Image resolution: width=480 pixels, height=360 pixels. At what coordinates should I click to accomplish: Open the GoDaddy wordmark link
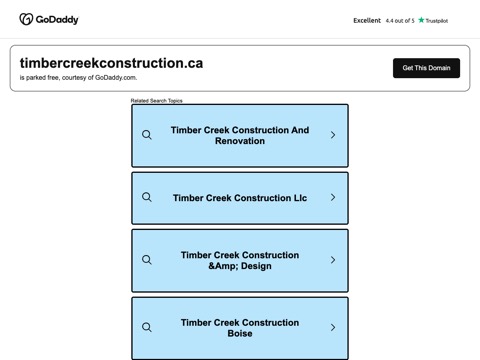[57, 20]
